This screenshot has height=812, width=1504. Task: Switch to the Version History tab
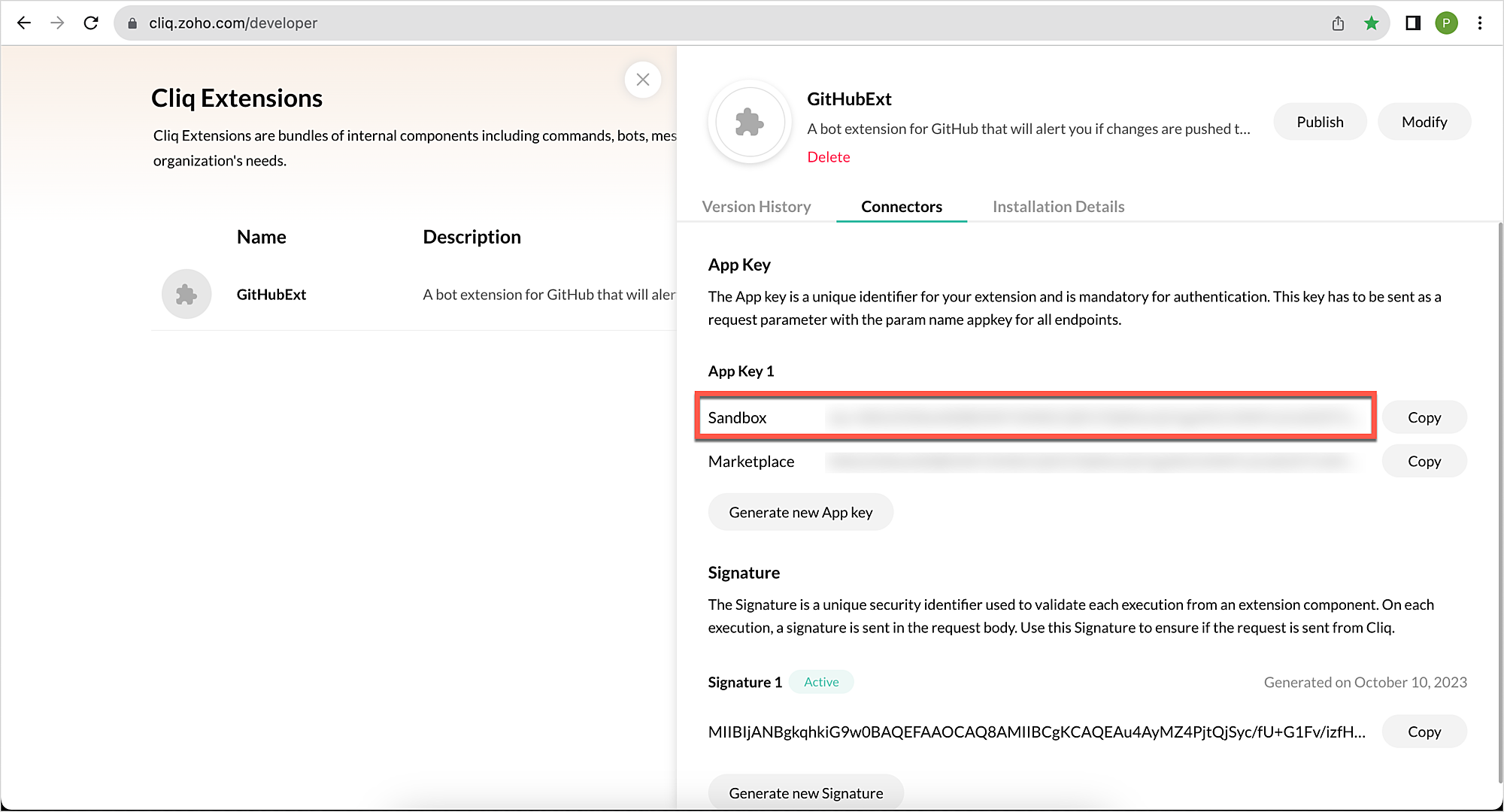pos(756,207)
